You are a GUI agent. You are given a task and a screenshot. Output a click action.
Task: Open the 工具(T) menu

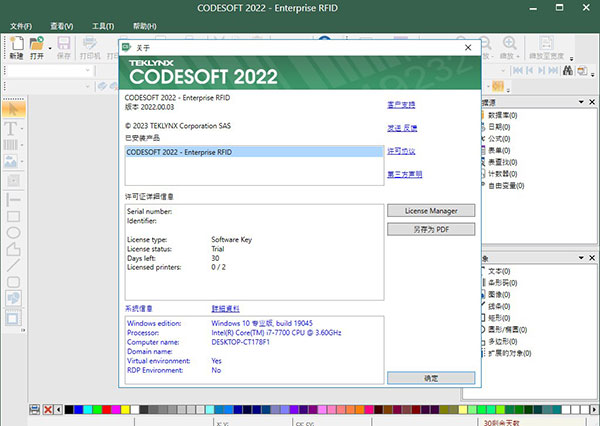(102, 23)
